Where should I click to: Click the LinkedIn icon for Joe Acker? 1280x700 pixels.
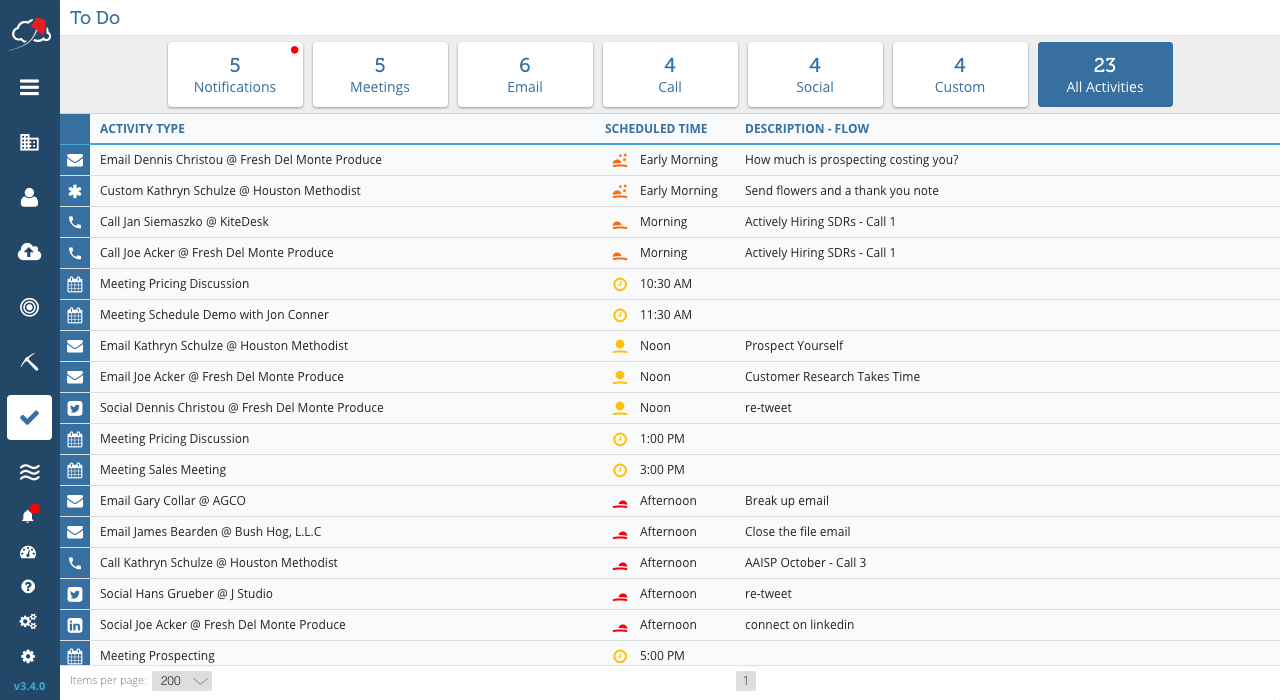(x=75, y=625)
